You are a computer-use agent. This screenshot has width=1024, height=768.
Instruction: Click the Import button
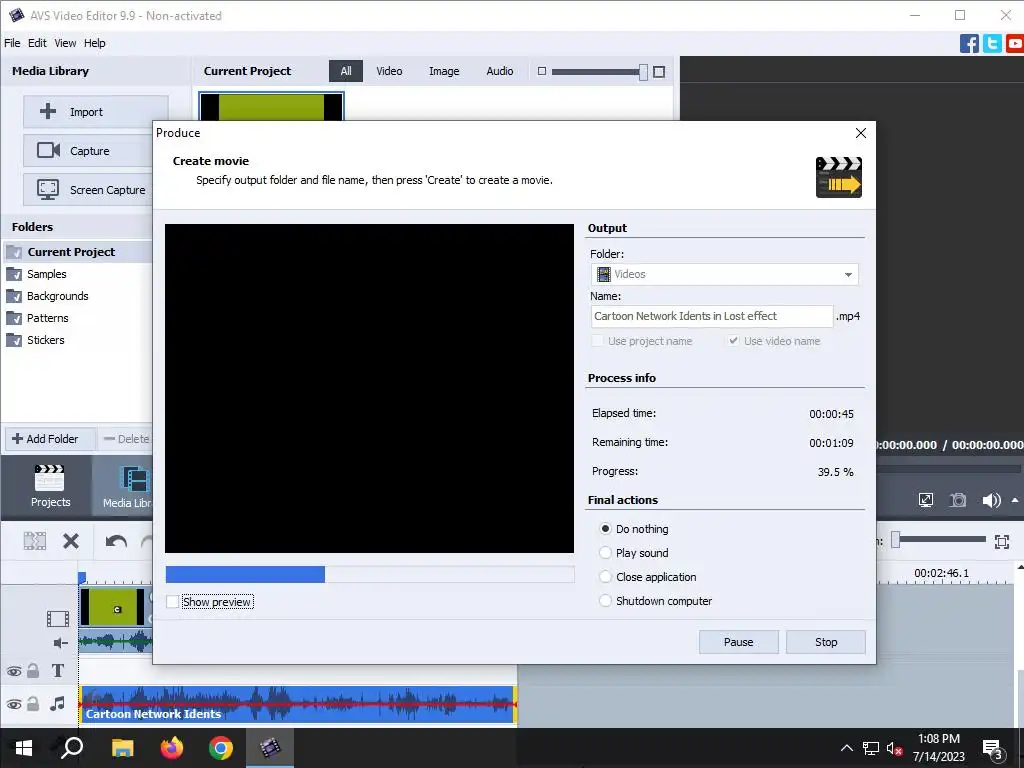point(96,112)
